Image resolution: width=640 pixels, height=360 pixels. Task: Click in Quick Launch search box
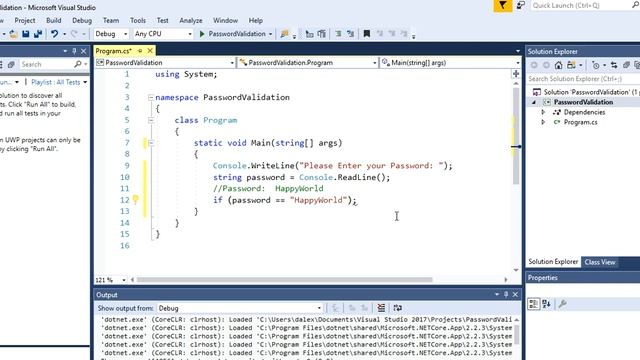(580, 5)
